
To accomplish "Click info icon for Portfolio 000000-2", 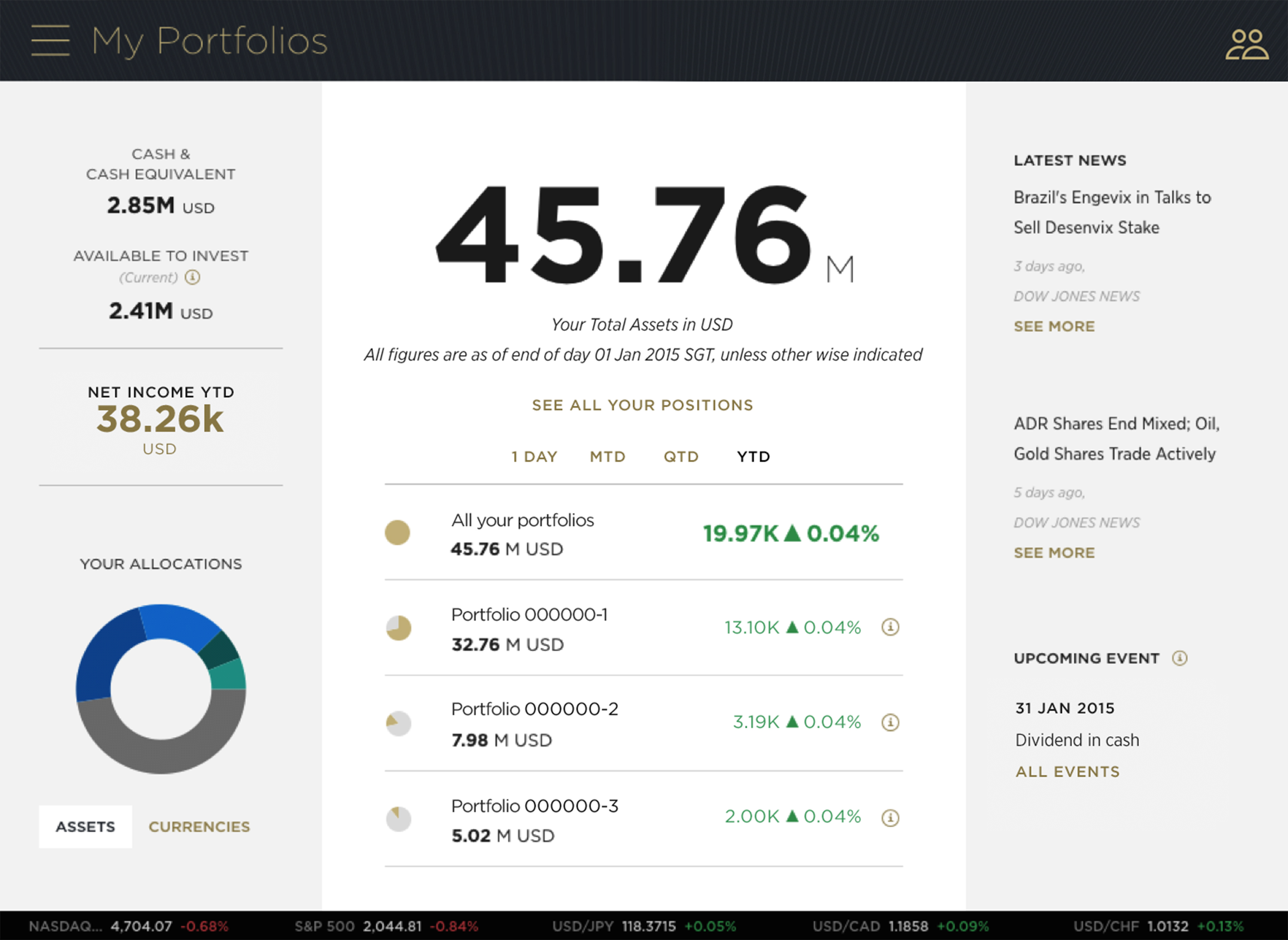I will pos(890,722).
